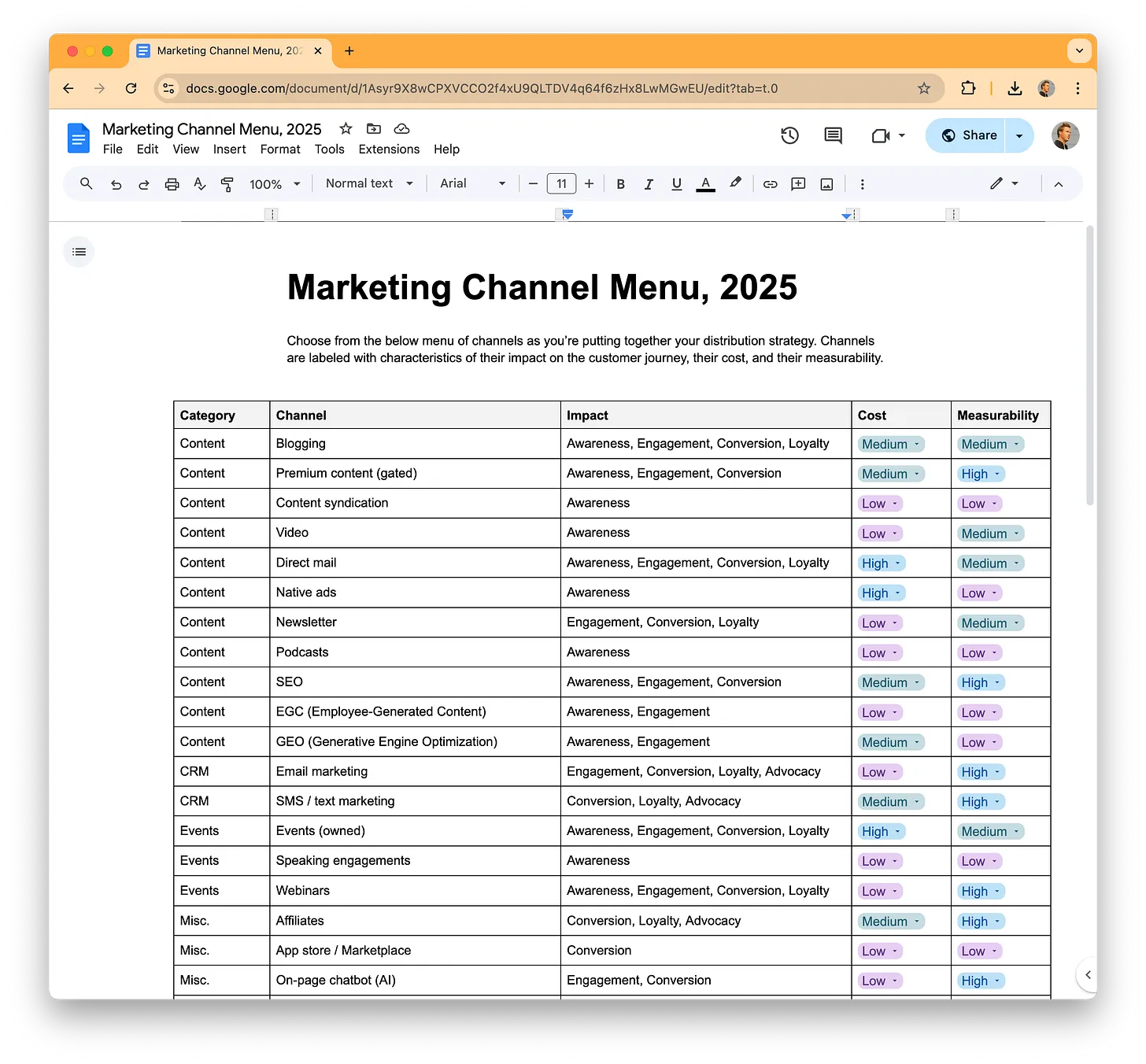Start a Meet call camera icon
The image size is (1146, 1064).
[881, 135]
